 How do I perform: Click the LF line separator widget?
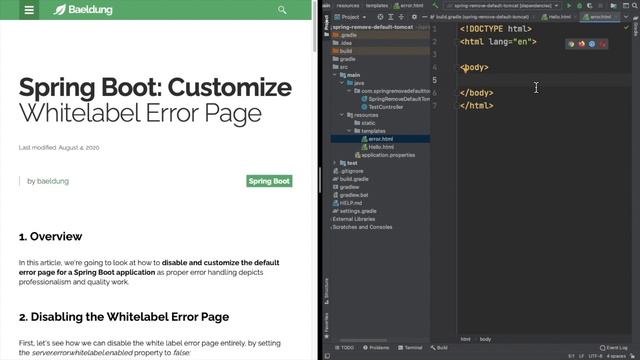[x=581, y=356]
